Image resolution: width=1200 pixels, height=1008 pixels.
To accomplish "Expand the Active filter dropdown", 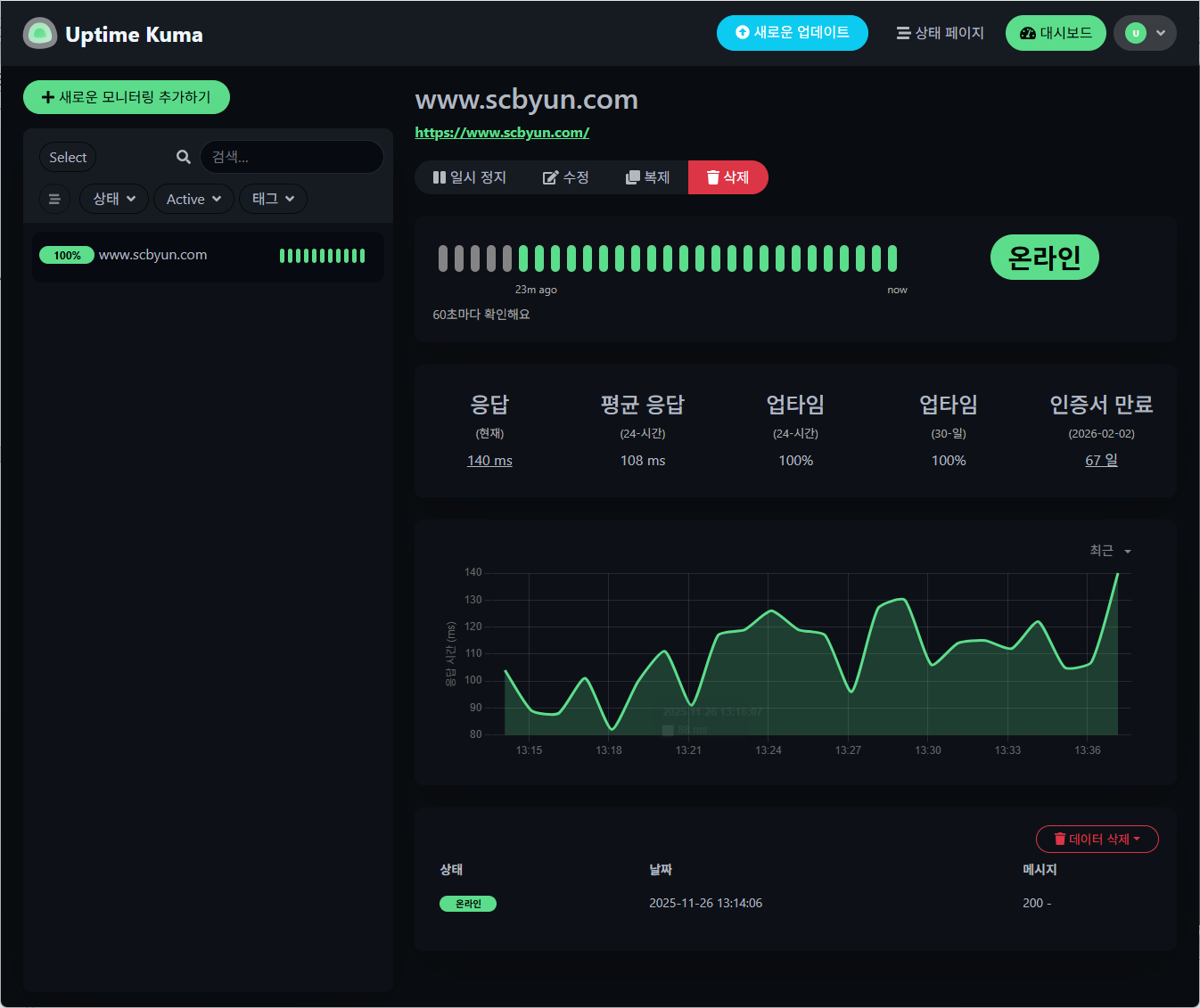I will coord(193,199).
